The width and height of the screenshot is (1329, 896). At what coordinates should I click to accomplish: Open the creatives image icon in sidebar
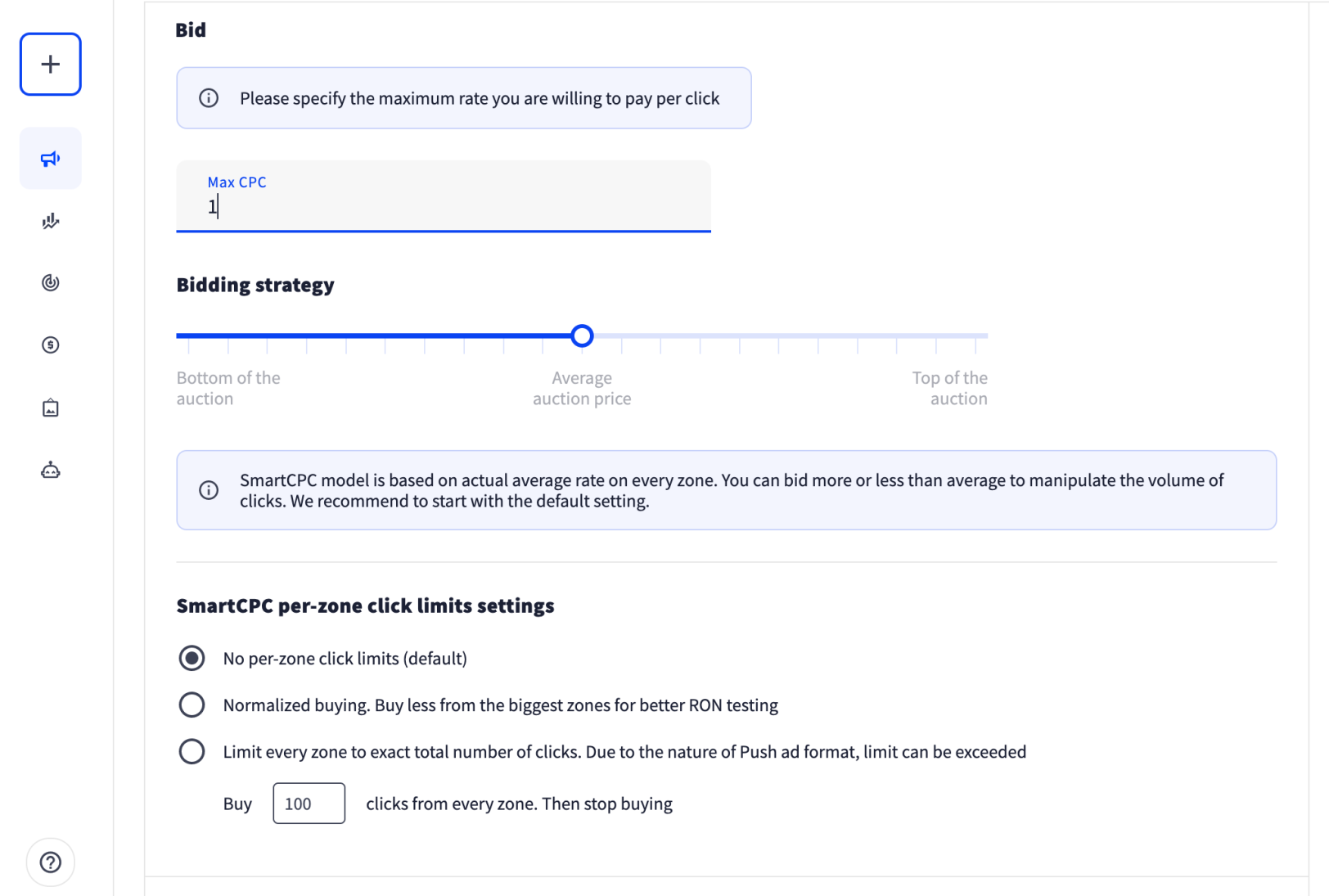(x=51, y=407)
